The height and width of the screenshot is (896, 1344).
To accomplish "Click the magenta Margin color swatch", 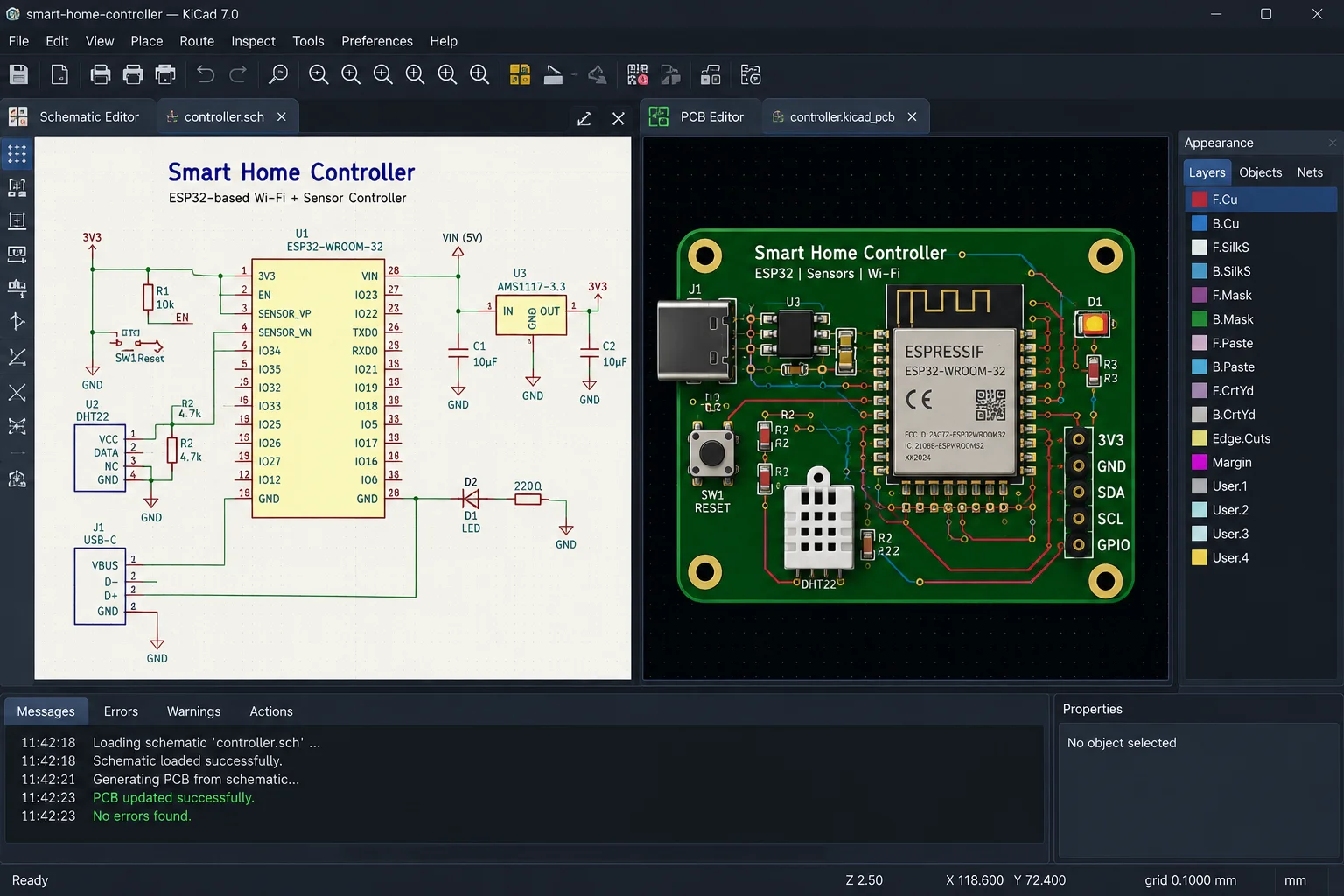I will (x=1200, y=462).
